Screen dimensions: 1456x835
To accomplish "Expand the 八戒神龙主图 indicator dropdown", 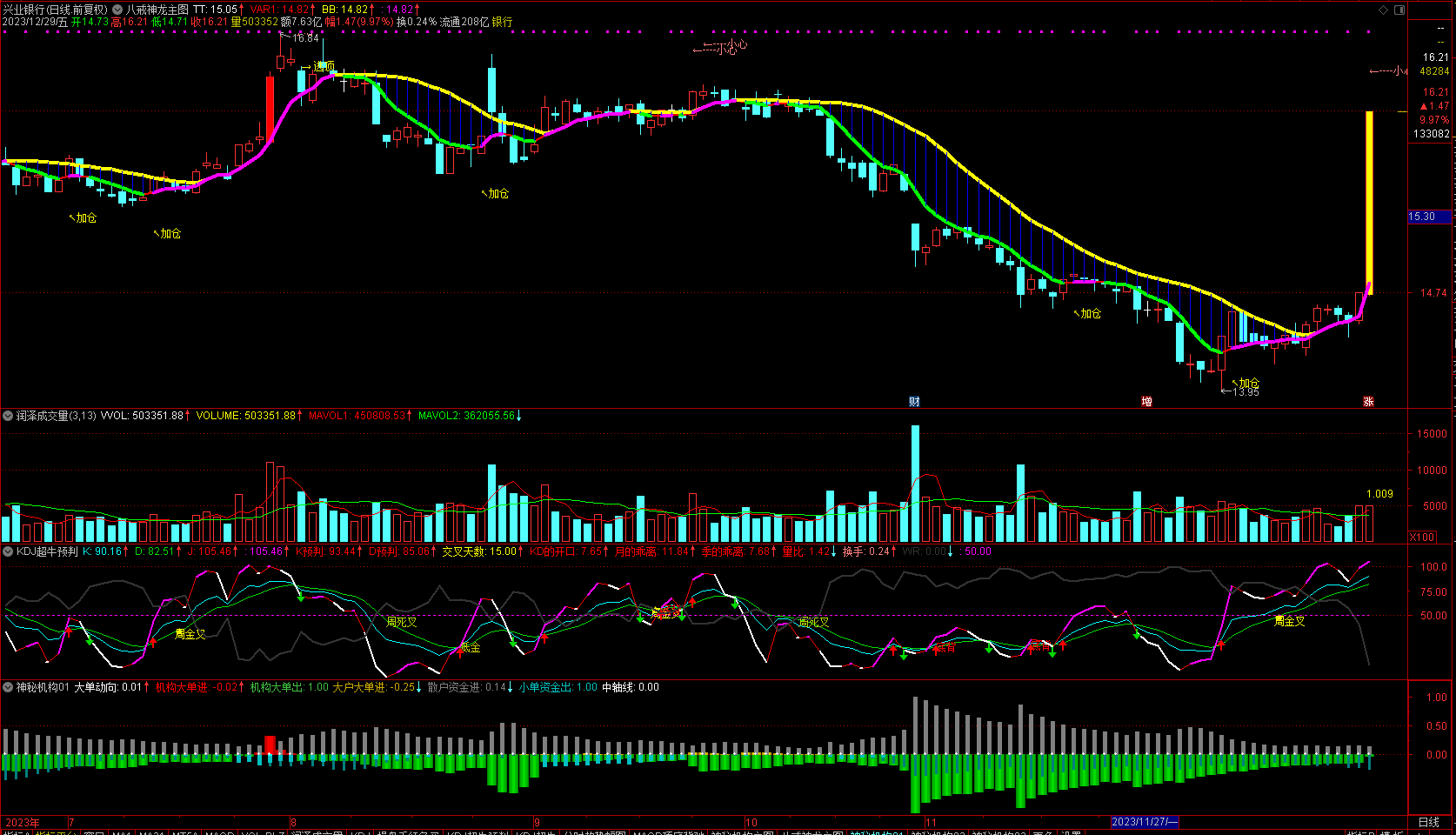I will click(117, 10).
